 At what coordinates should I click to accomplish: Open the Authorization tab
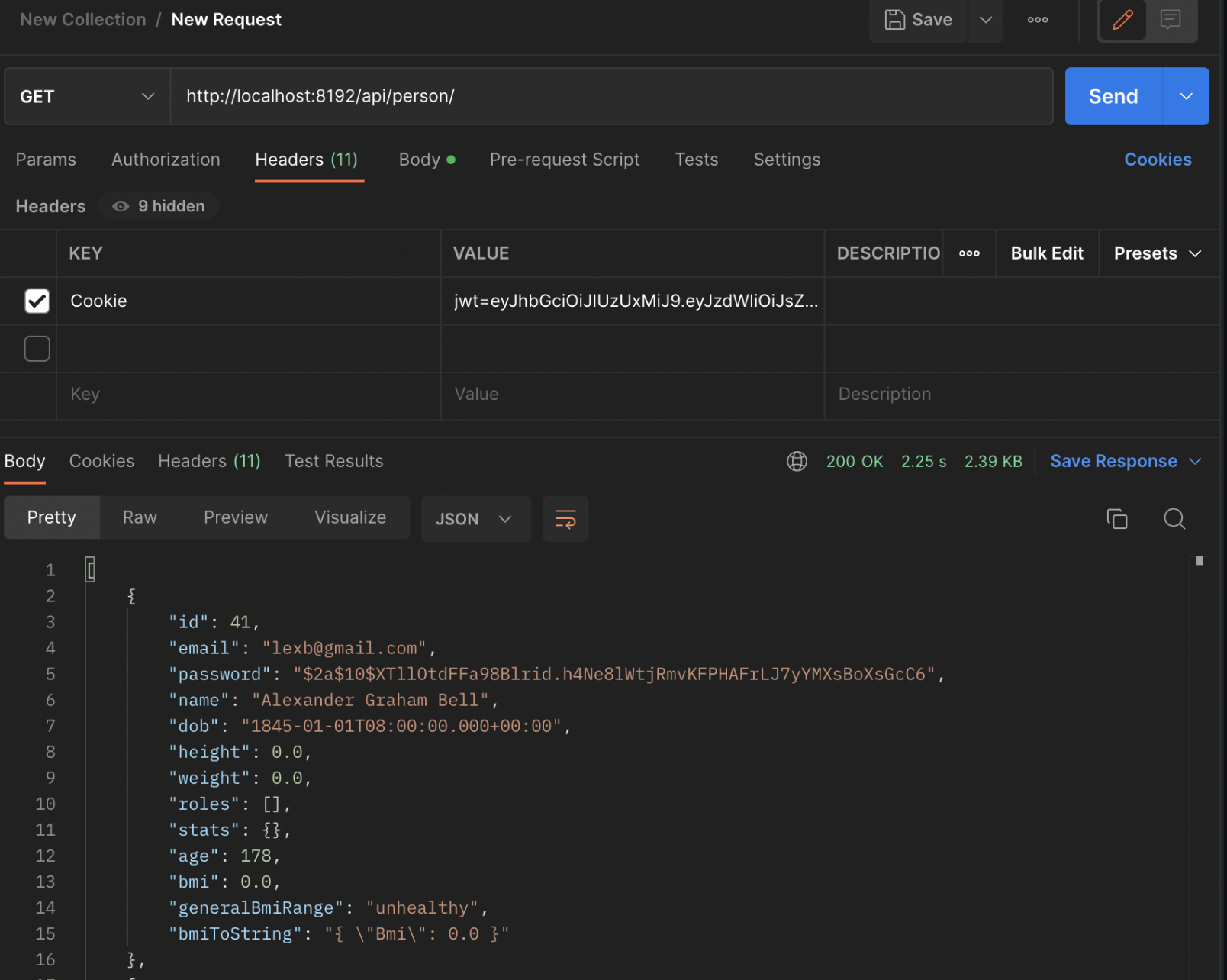[166, 160]
